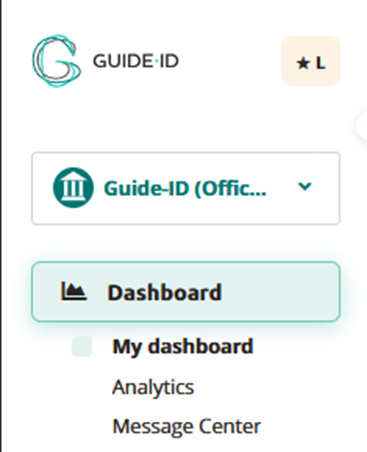Image resolution: width=367 pixels, height=452 pixels.
Task: Click the partially visible round button at the right edge
Action: point(361,126)
